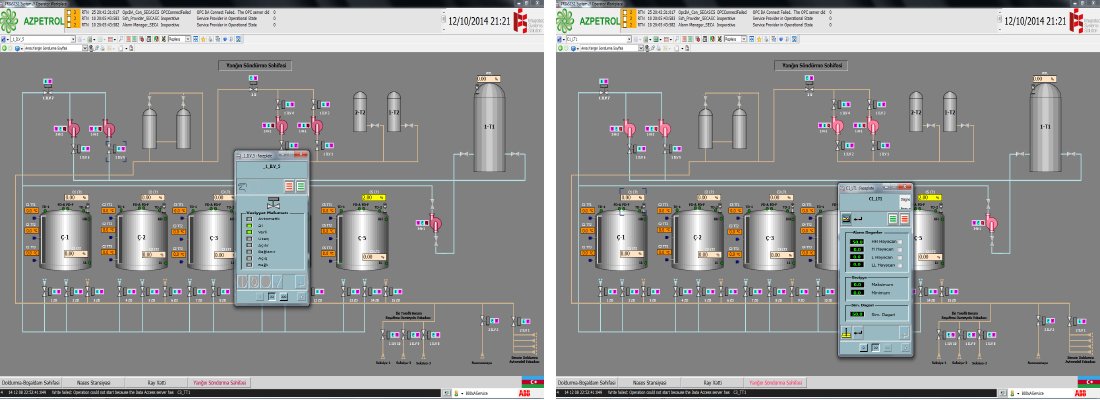
Task: Toggle the HH Həyəcan checkbox in C5_LT1 faceplate
Action: tap(902, 242)
